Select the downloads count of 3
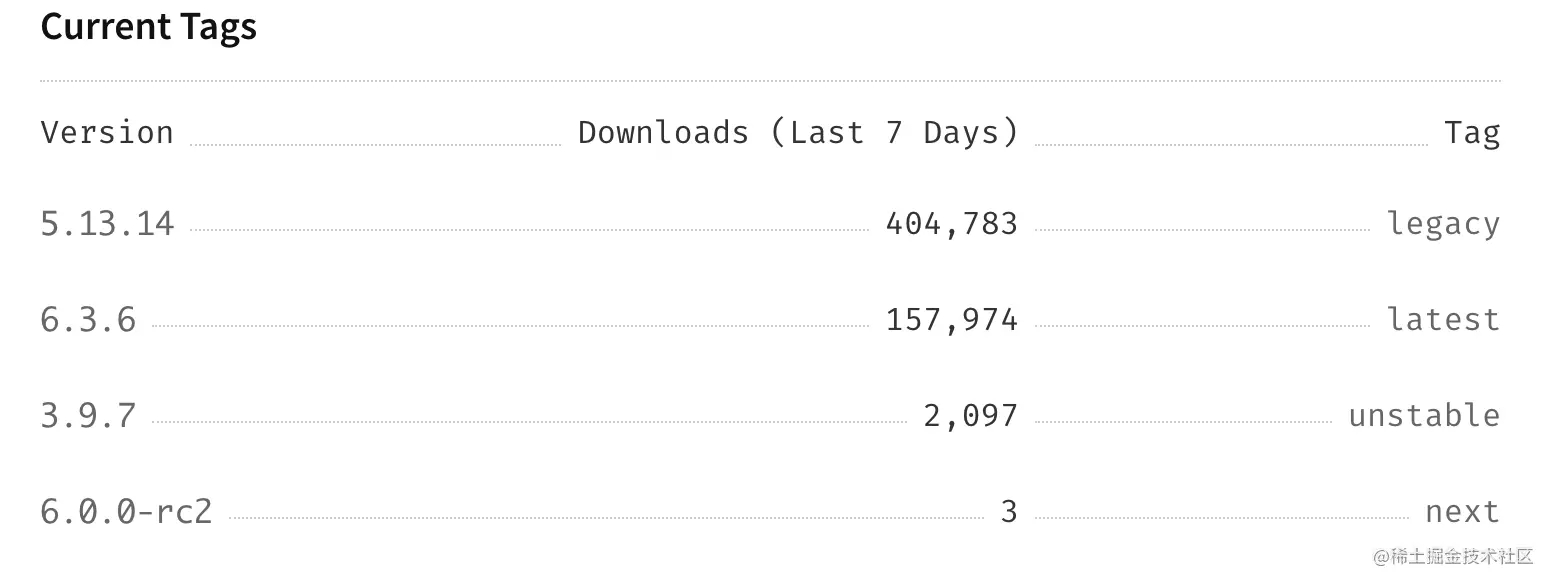This screenshot has width=1552, height=584. [1008, 512]
